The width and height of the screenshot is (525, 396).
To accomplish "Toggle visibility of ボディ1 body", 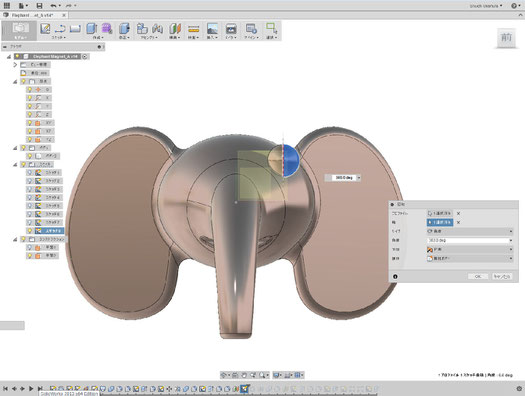I will [x=29, y=156].
